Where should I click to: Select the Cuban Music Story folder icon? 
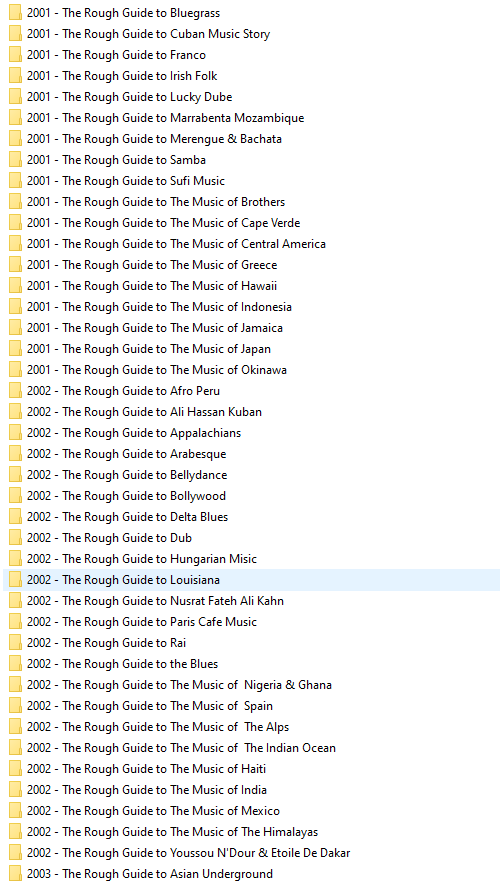click(15, 34)
